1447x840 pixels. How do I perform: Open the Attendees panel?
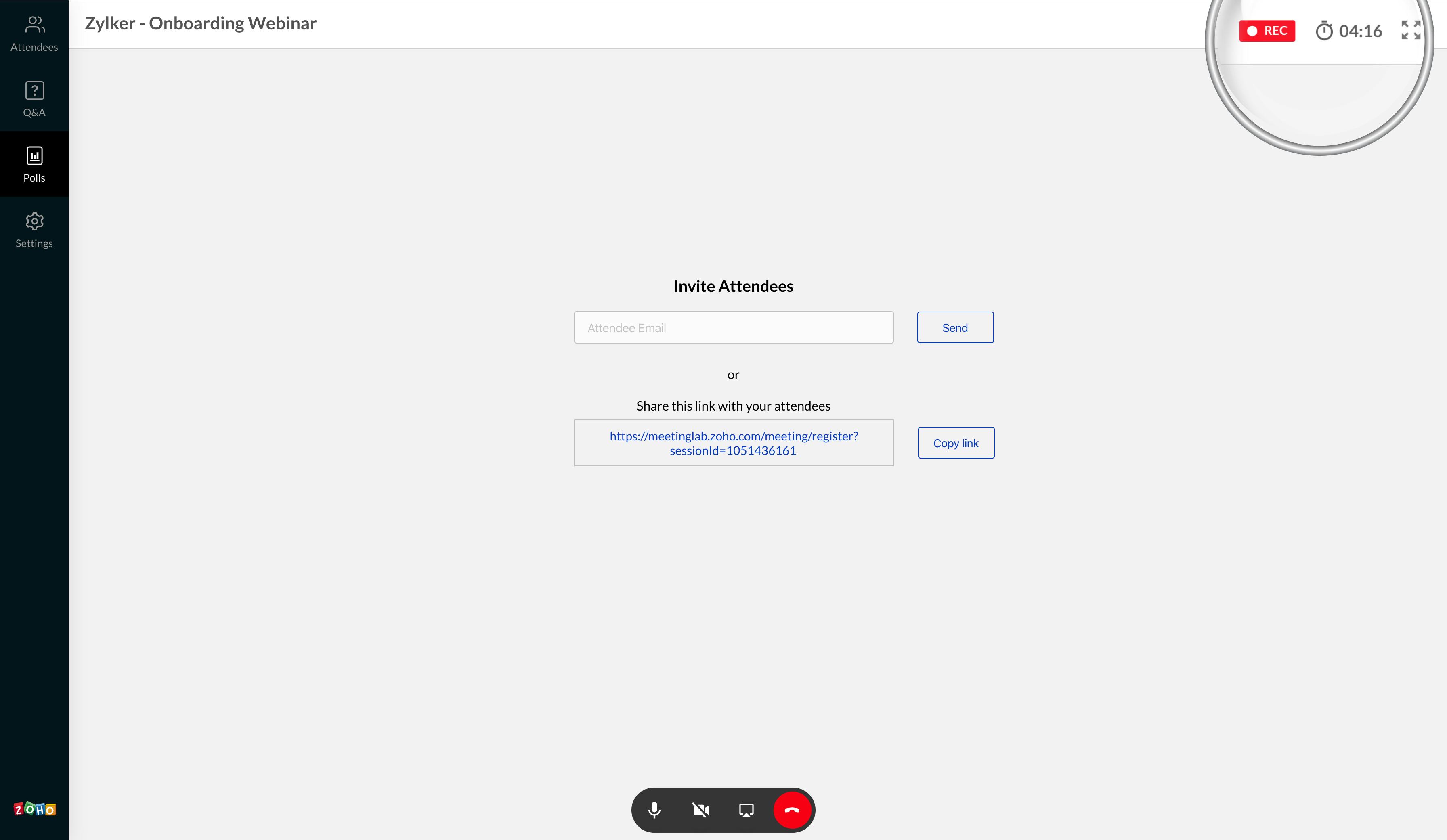[34, 34]
